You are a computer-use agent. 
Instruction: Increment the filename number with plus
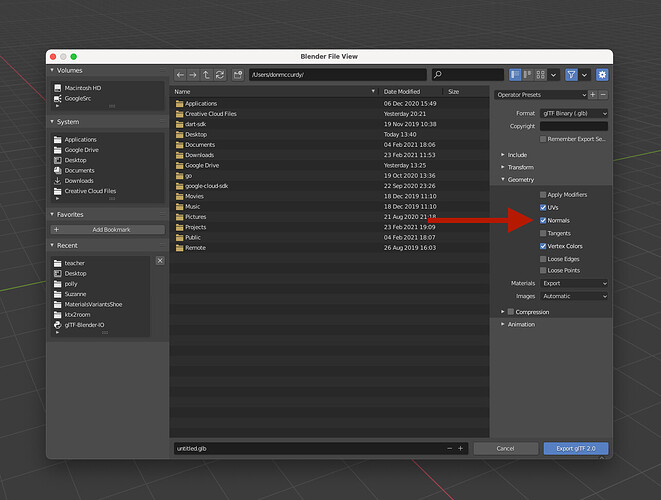point(460,449)
